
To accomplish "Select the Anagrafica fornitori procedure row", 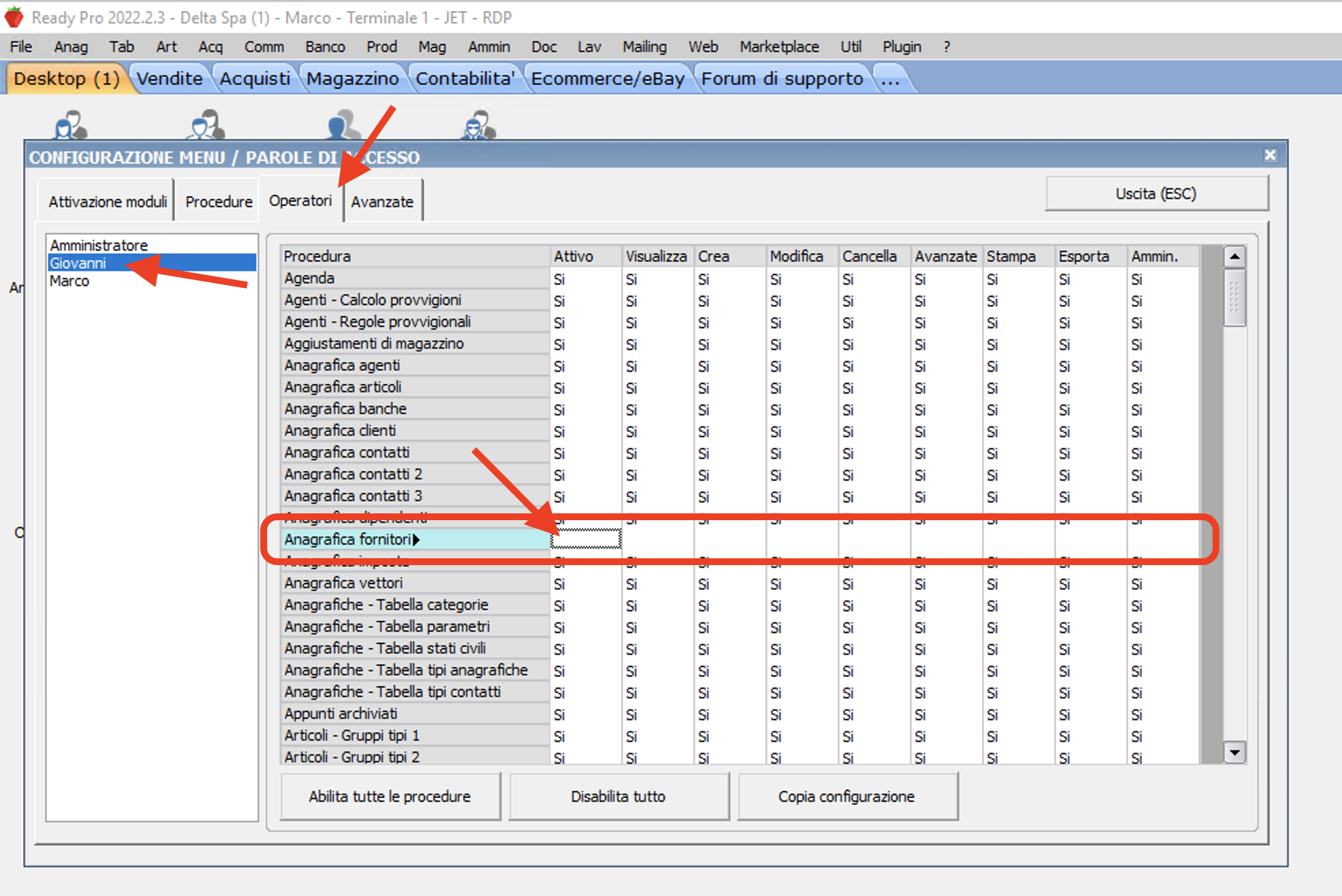I will tap(416, 539).
